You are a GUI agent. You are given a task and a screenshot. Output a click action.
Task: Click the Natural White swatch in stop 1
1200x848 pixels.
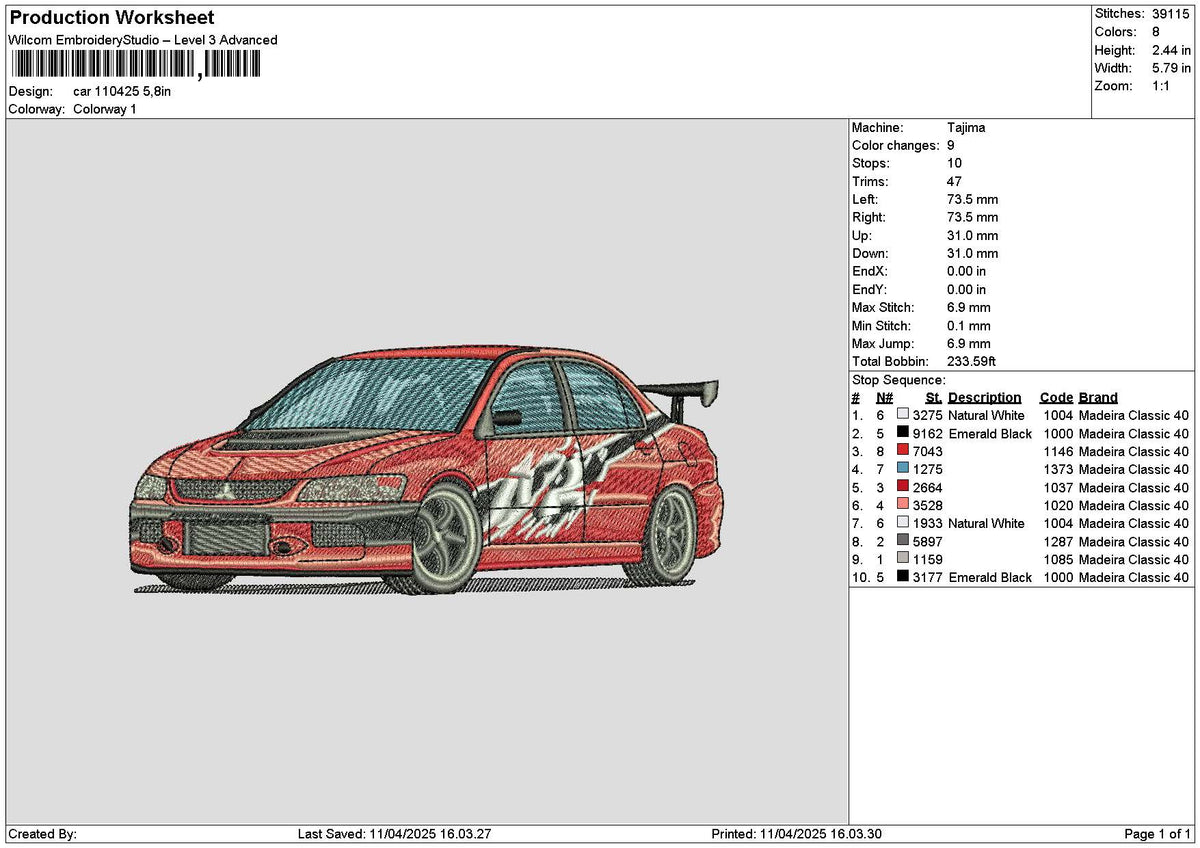[x=903, y=414]
